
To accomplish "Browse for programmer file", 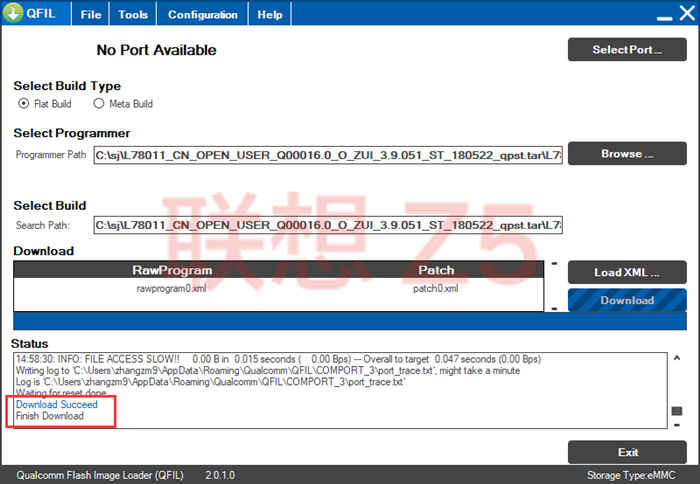I will pos(627,154).
